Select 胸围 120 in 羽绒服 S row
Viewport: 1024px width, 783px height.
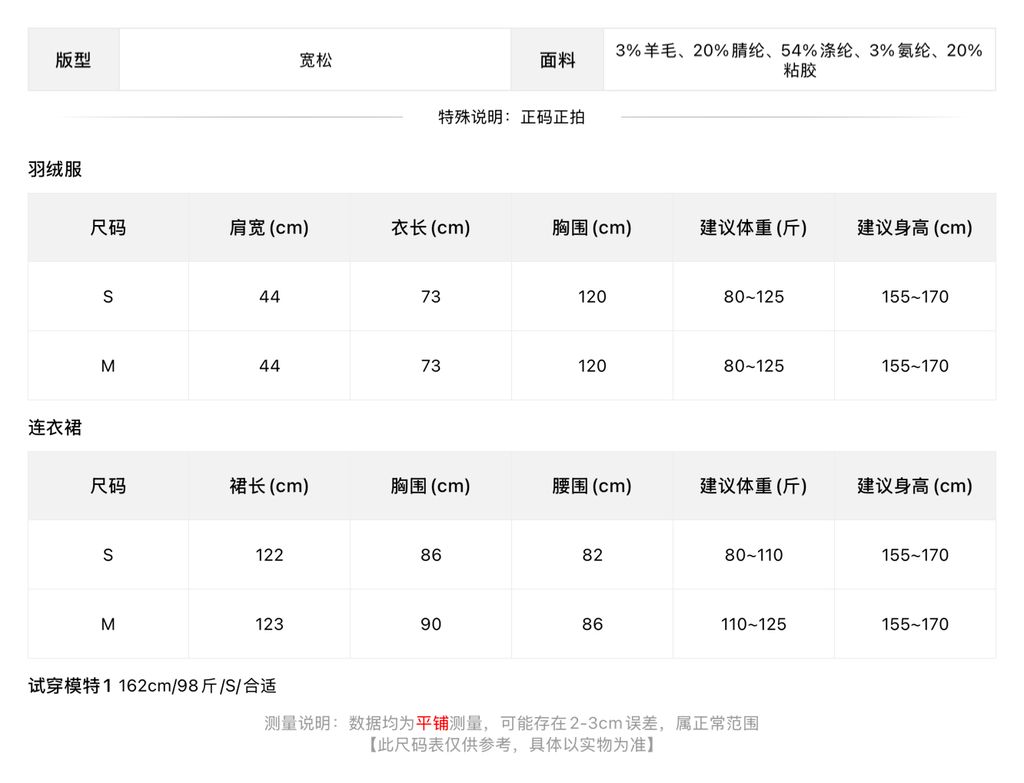coord(592,297)
